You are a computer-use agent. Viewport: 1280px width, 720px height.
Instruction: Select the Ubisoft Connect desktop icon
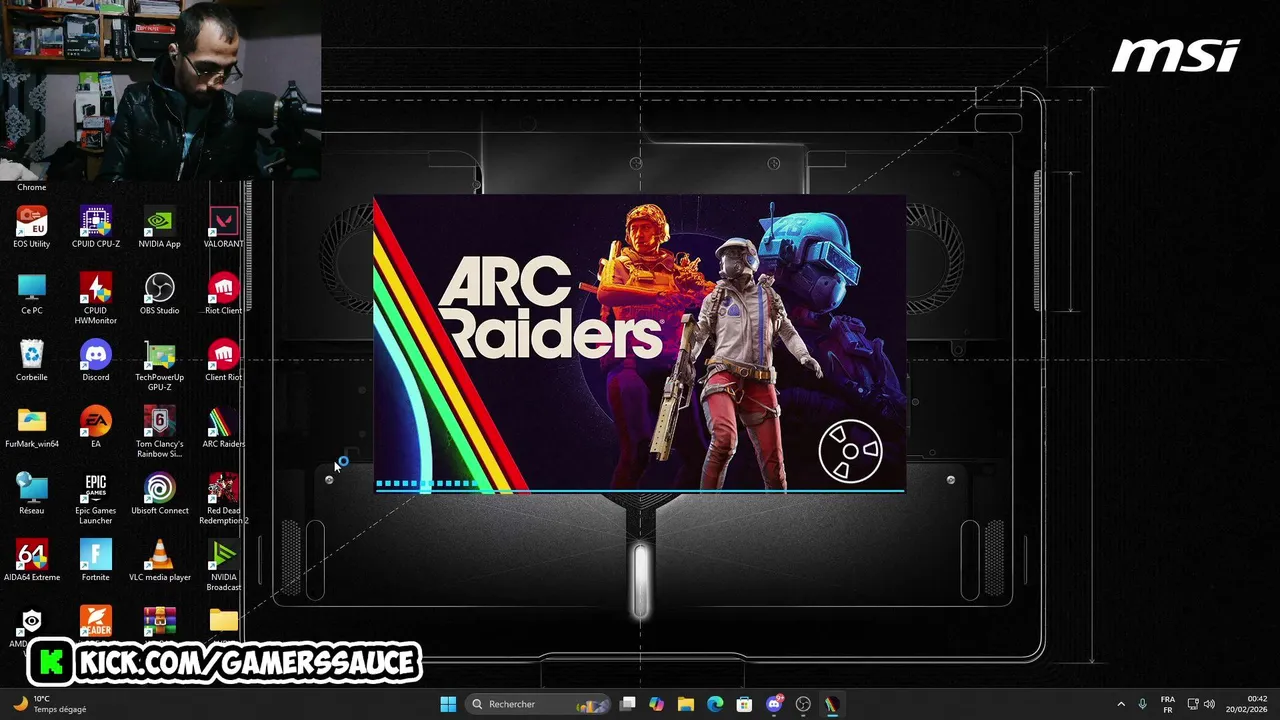159,493
